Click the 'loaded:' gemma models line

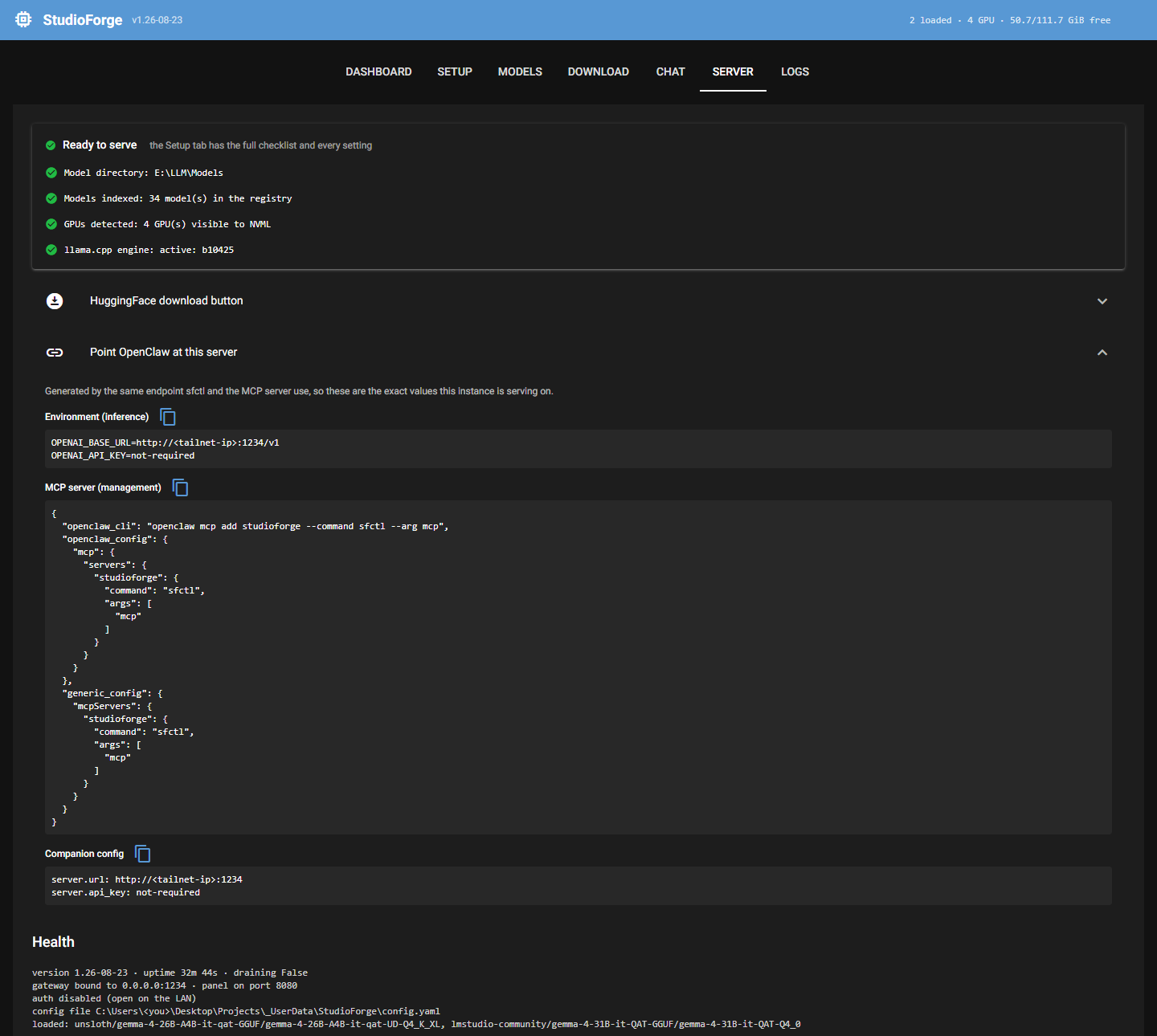tap(416, 1024)
